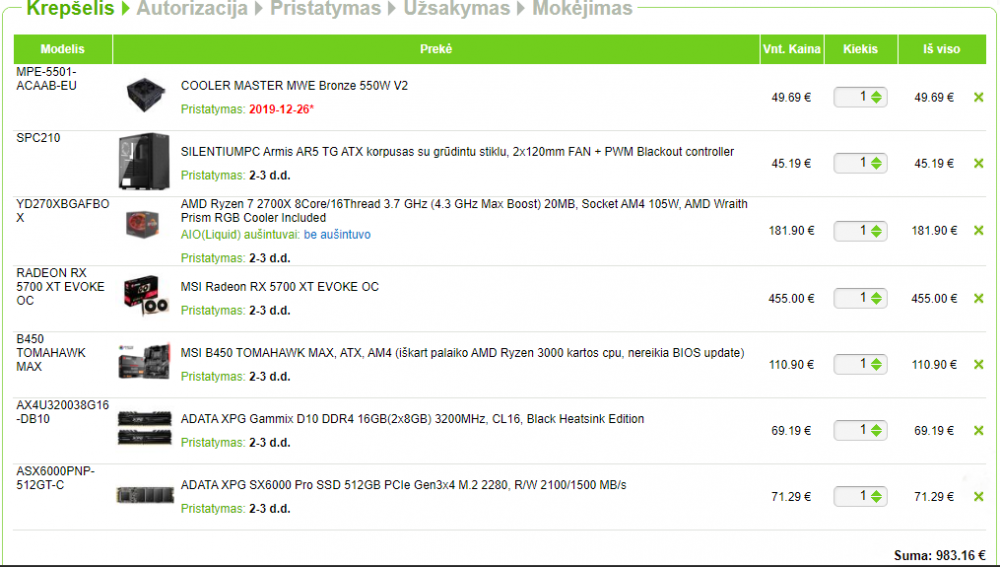
Task: Click the Prekė column header
Action: tap(436, 49)
